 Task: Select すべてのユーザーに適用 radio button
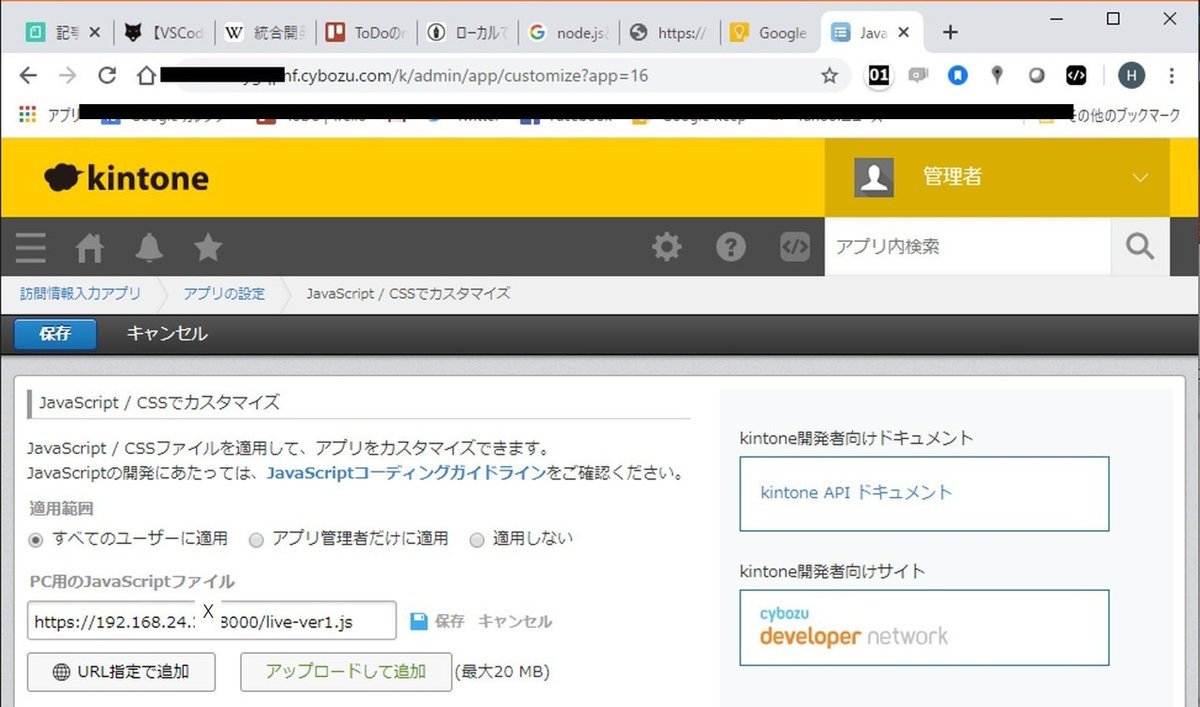click(36, 539)
